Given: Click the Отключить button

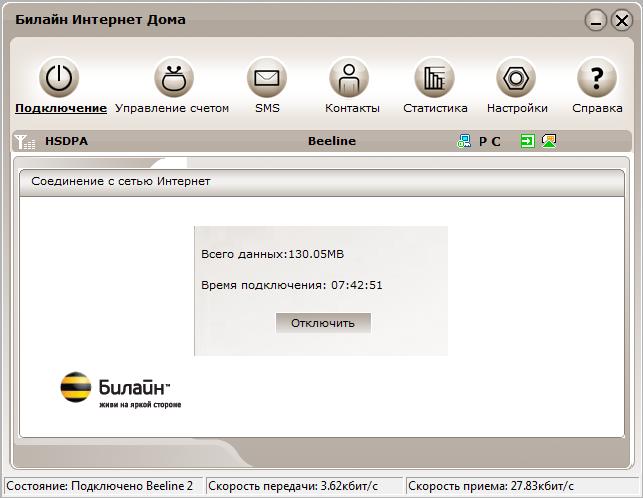Looking at the screenshot, I should [323, 323].
